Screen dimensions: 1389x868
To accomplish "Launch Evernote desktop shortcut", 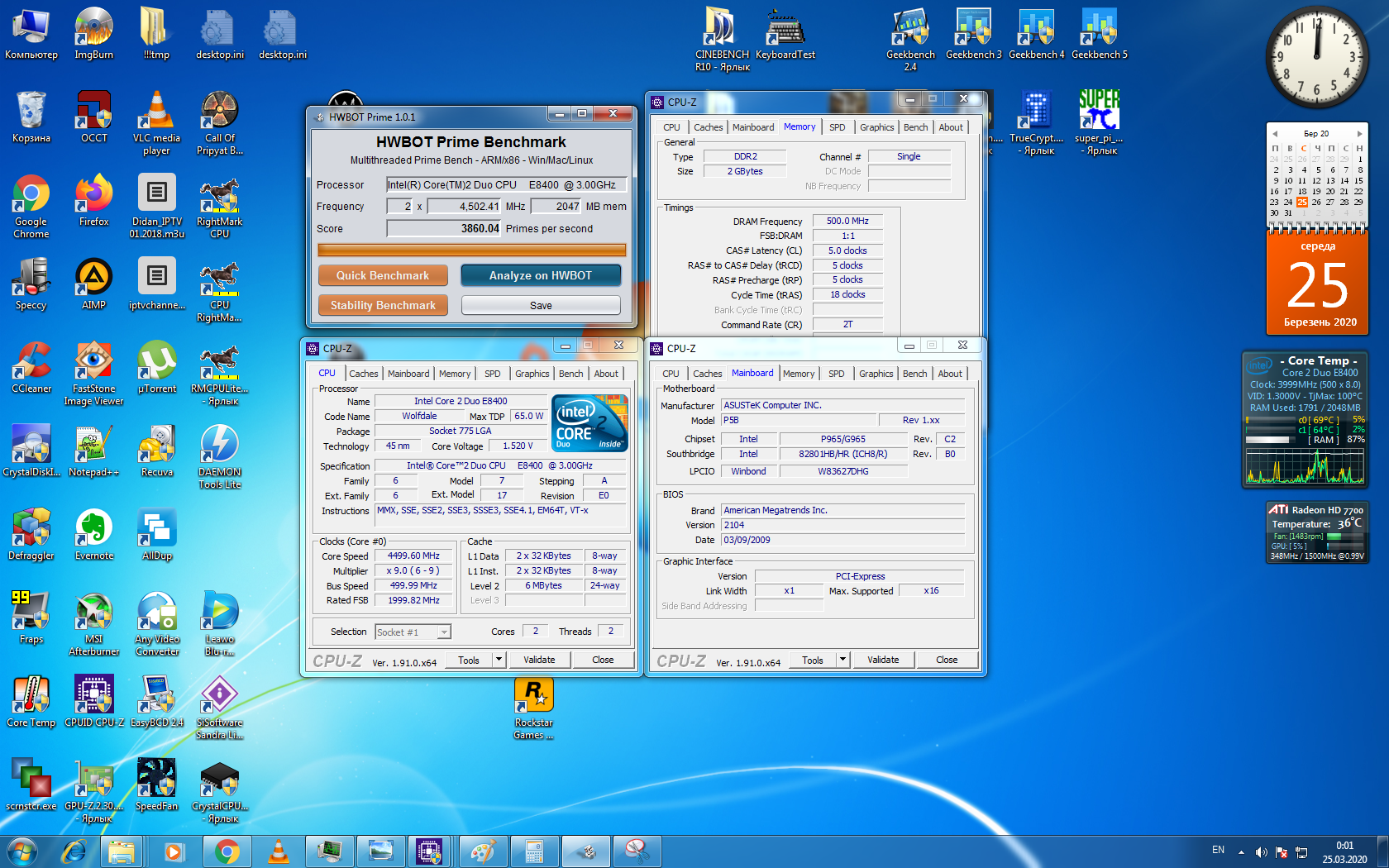I will click(93, 534).
